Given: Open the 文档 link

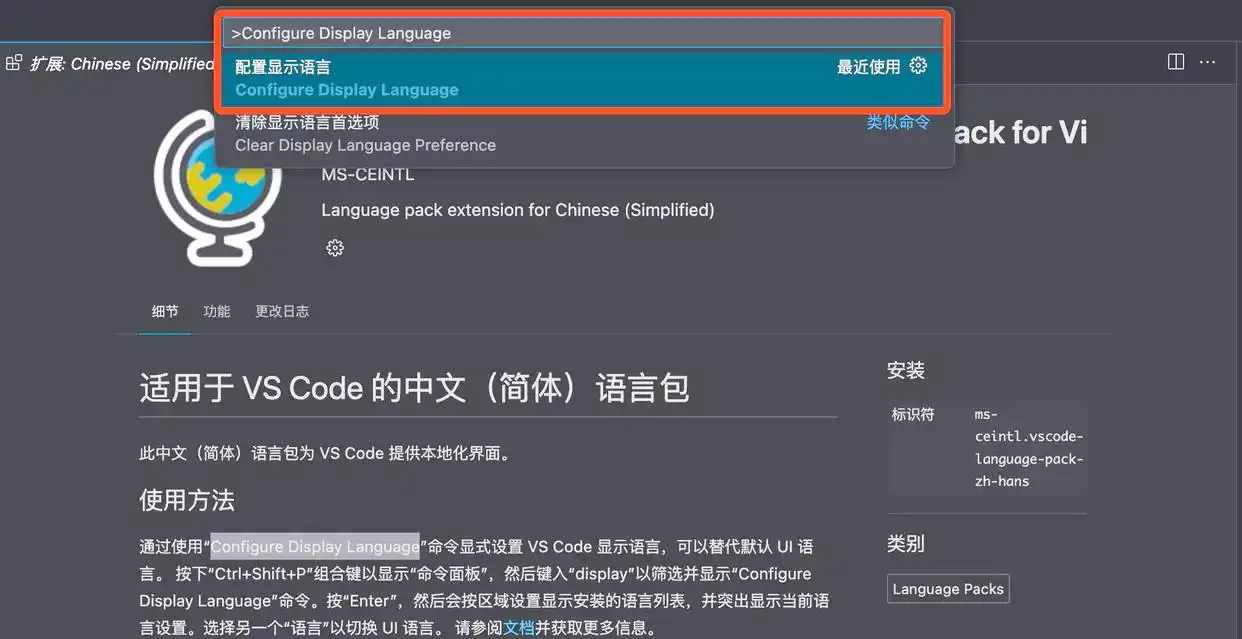Looking at the screenshot, I should (x=520, y=627).
